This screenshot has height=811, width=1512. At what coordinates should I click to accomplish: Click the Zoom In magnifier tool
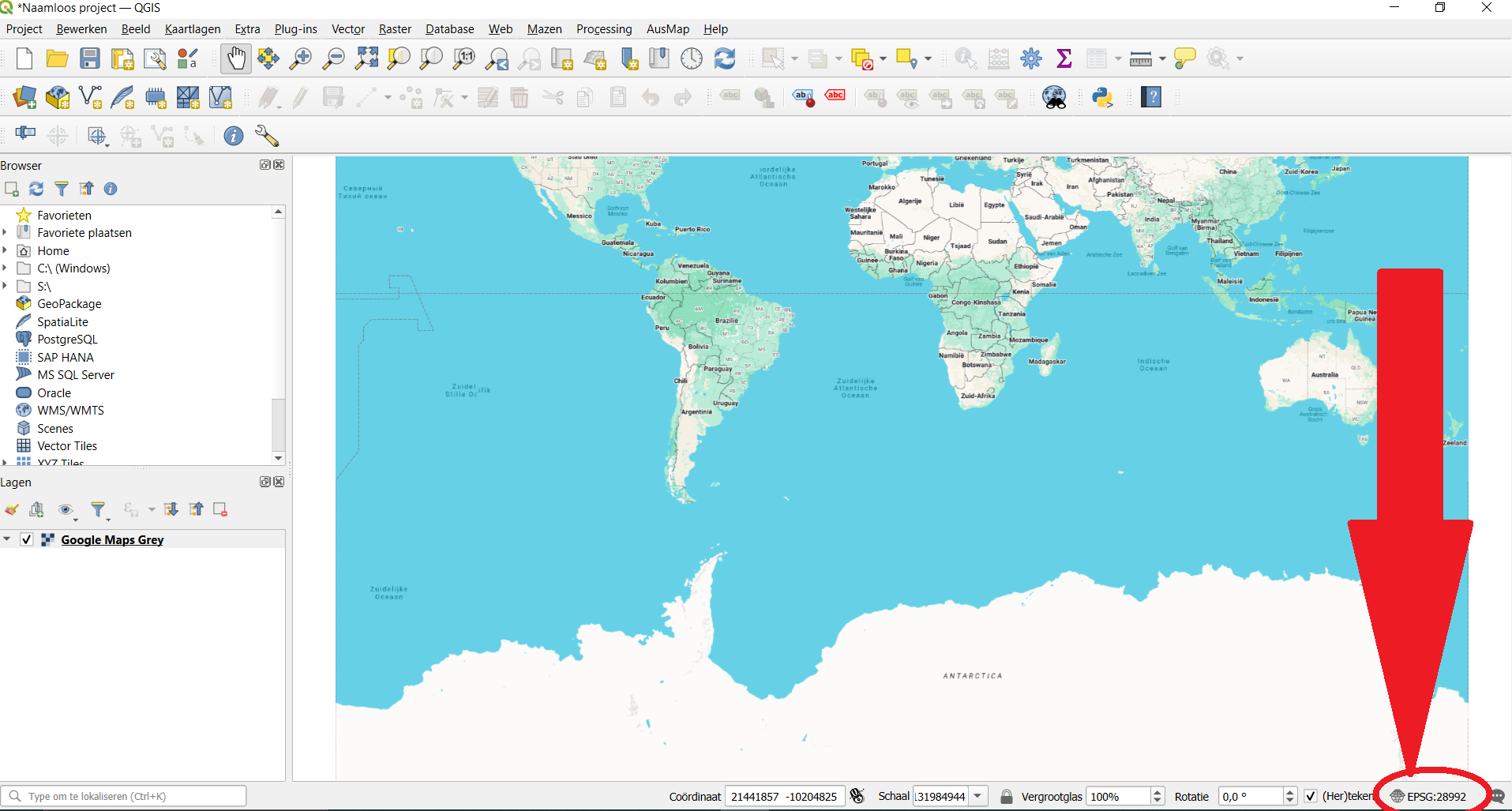click(301, 58)
